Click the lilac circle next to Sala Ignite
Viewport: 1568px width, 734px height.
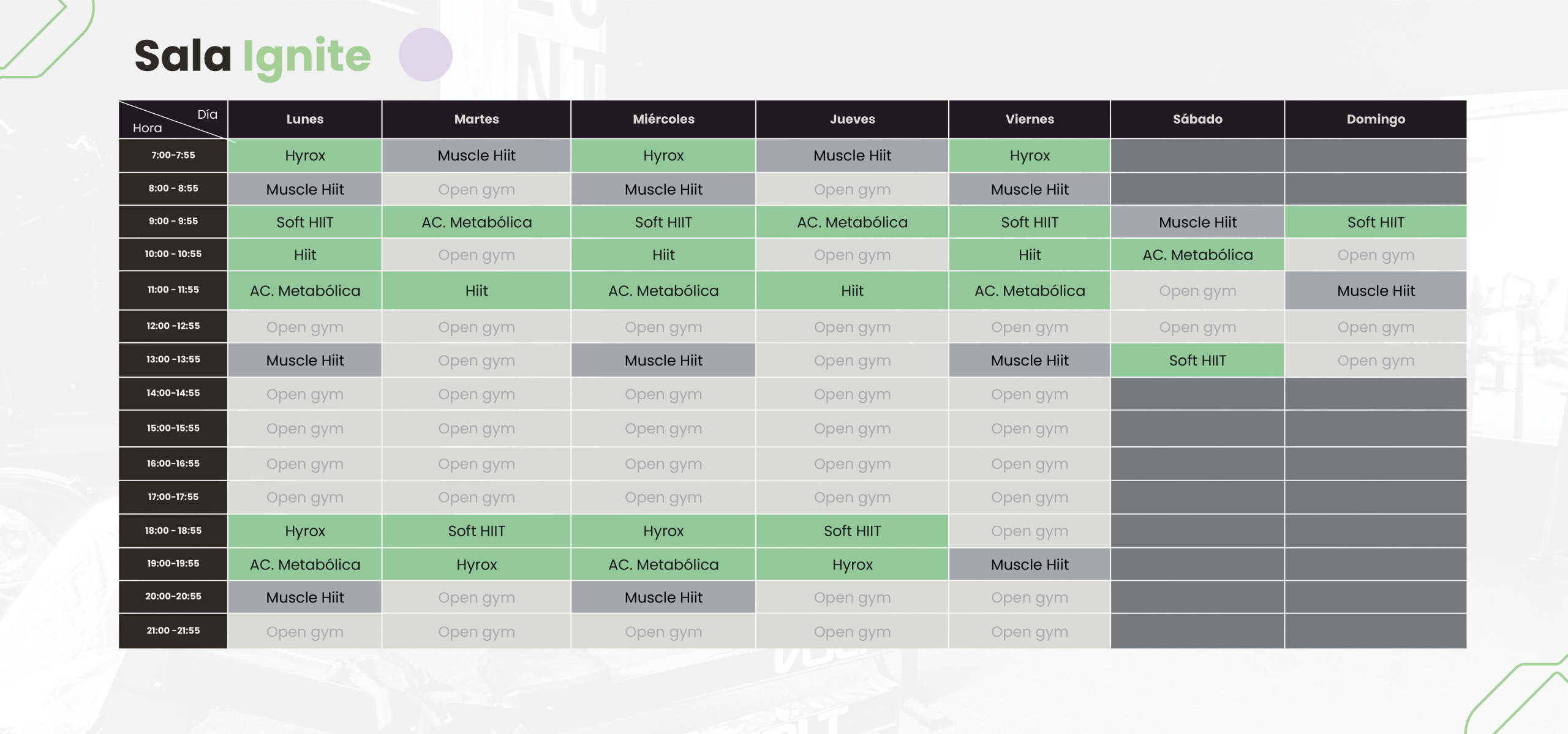[425, 55]
